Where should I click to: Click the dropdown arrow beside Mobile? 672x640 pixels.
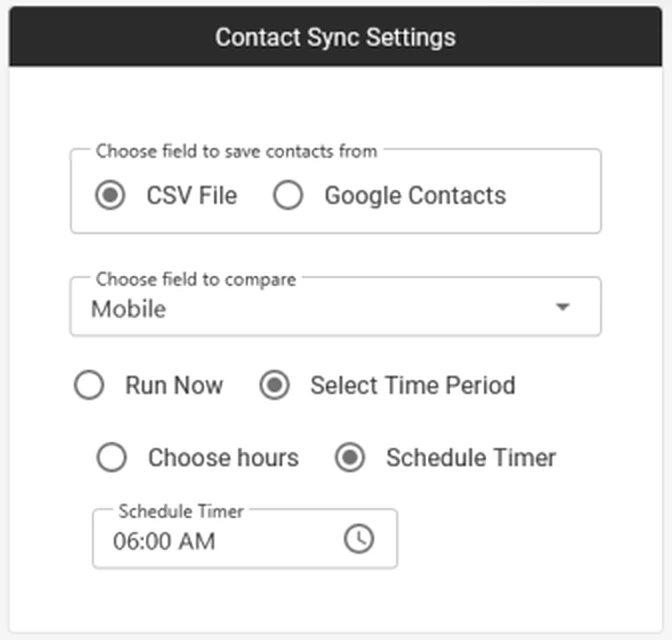562,307
